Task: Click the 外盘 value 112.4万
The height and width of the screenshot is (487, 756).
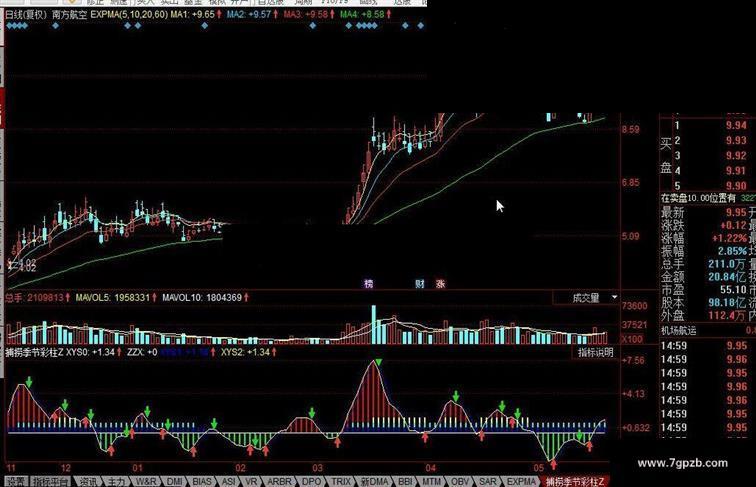Action: 727,316
